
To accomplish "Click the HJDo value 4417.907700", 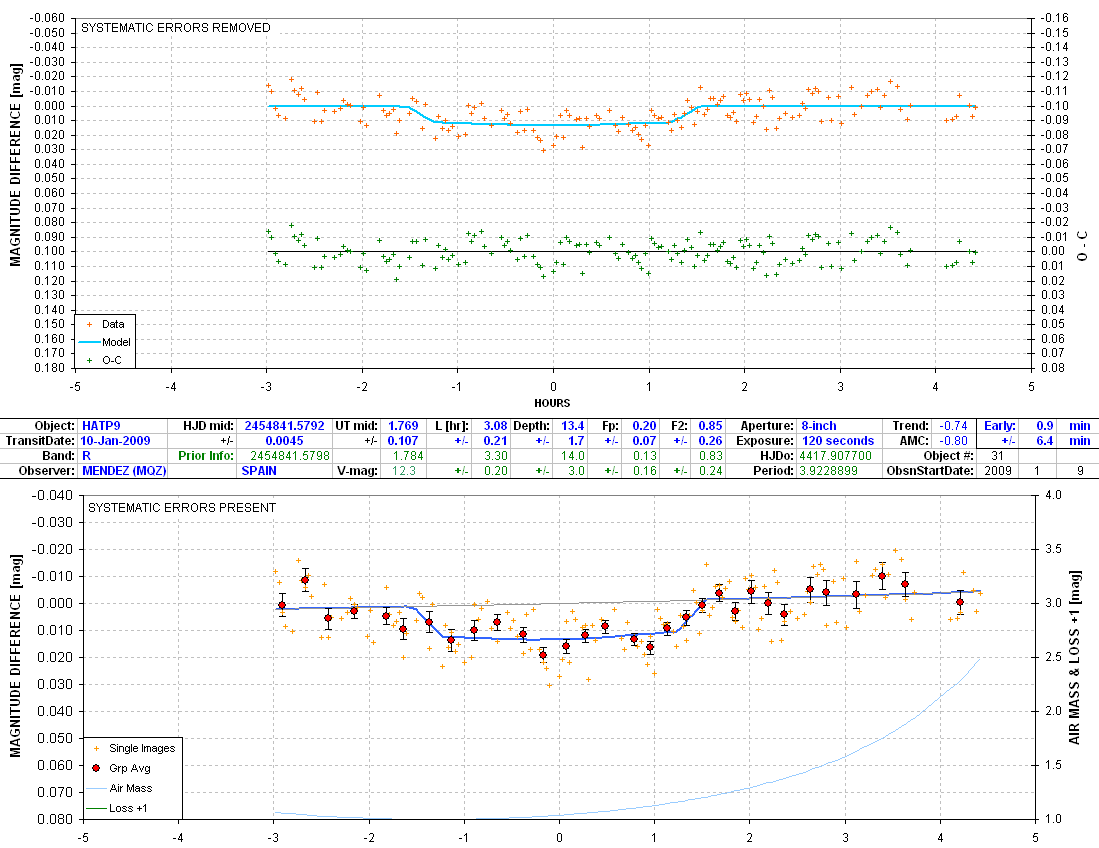I will 835,456.
